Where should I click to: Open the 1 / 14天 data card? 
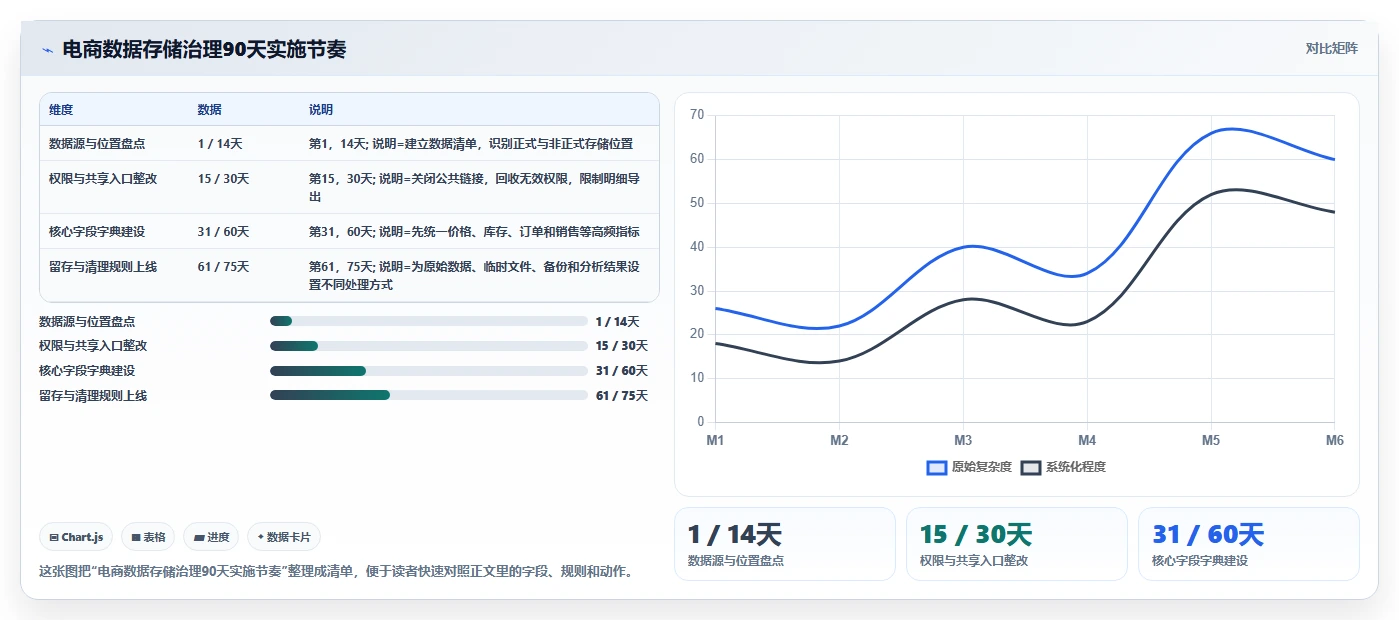coord(785,544)
